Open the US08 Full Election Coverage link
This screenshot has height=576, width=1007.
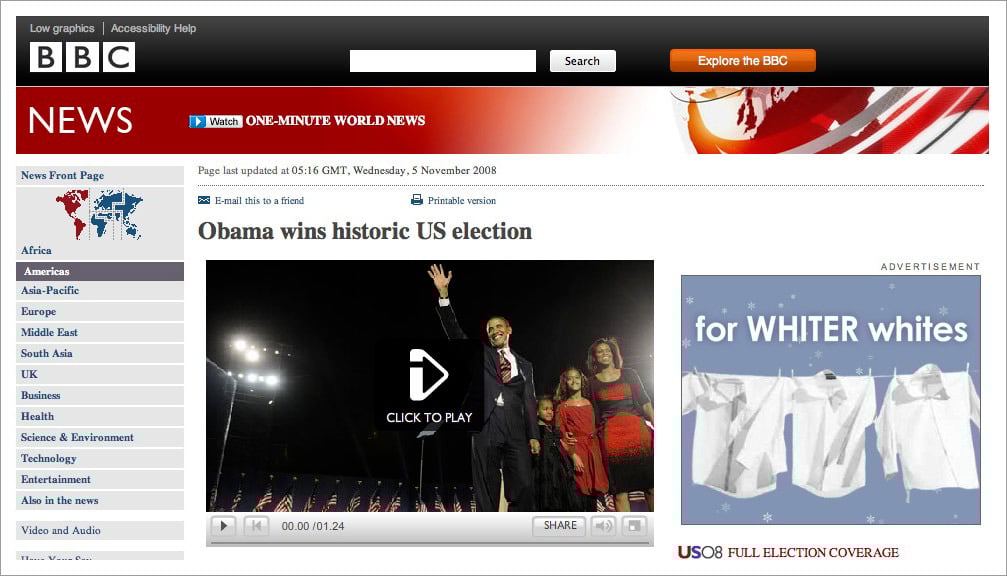pos(788,552)
